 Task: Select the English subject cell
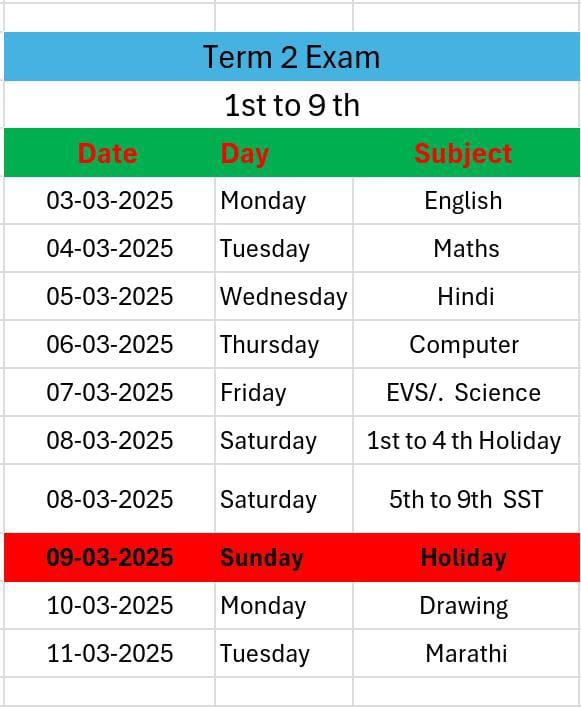click(x=466, y=200)
